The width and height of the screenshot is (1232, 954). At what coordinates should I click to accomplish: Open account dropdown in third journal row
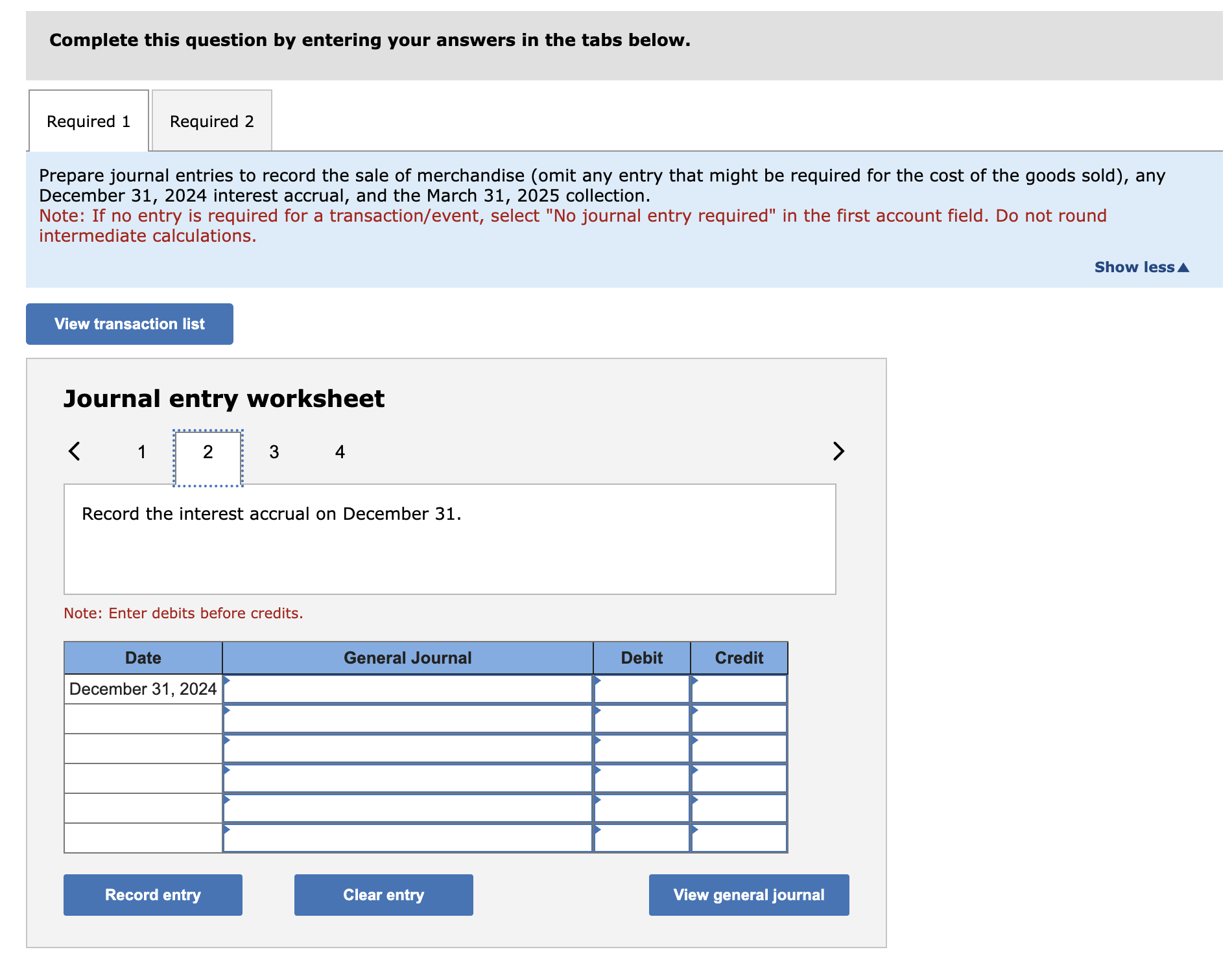click(x=408, y=749)
